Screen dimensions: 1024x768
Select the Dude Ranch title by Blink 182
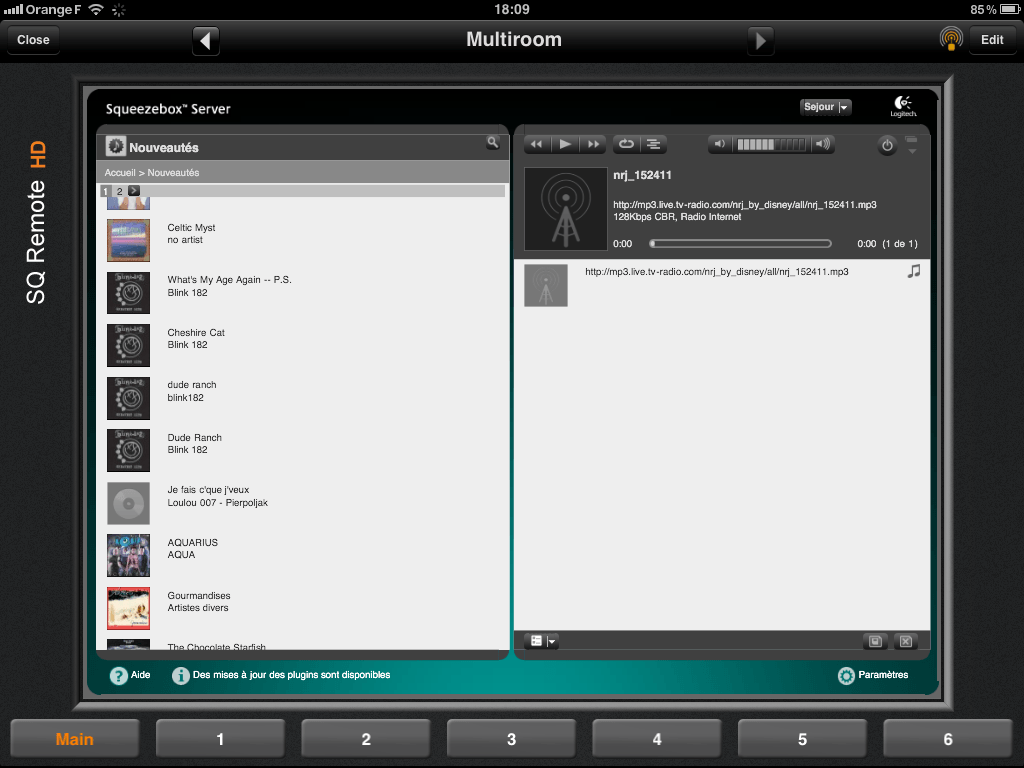click(195, 438)
